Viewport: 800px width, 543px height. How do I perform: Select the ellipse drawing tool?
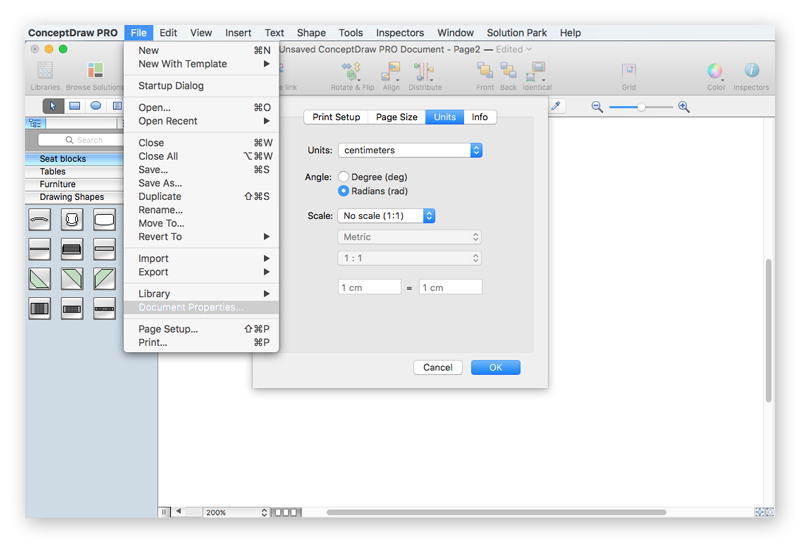pos(95,106)
